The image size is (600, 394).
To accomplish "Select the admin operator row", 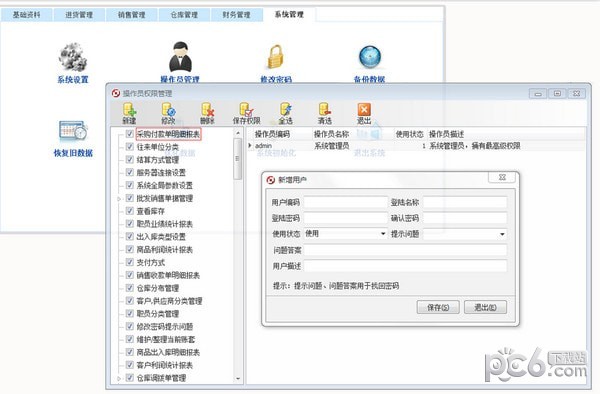I will 416,146.
